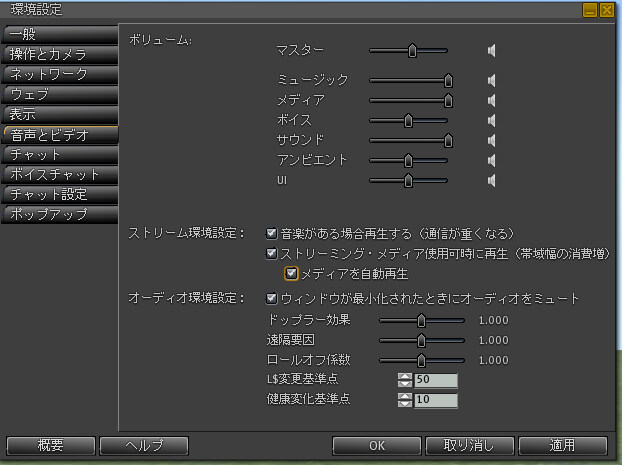
Task: Confirm settings with OK button
Action: (377, 446)
